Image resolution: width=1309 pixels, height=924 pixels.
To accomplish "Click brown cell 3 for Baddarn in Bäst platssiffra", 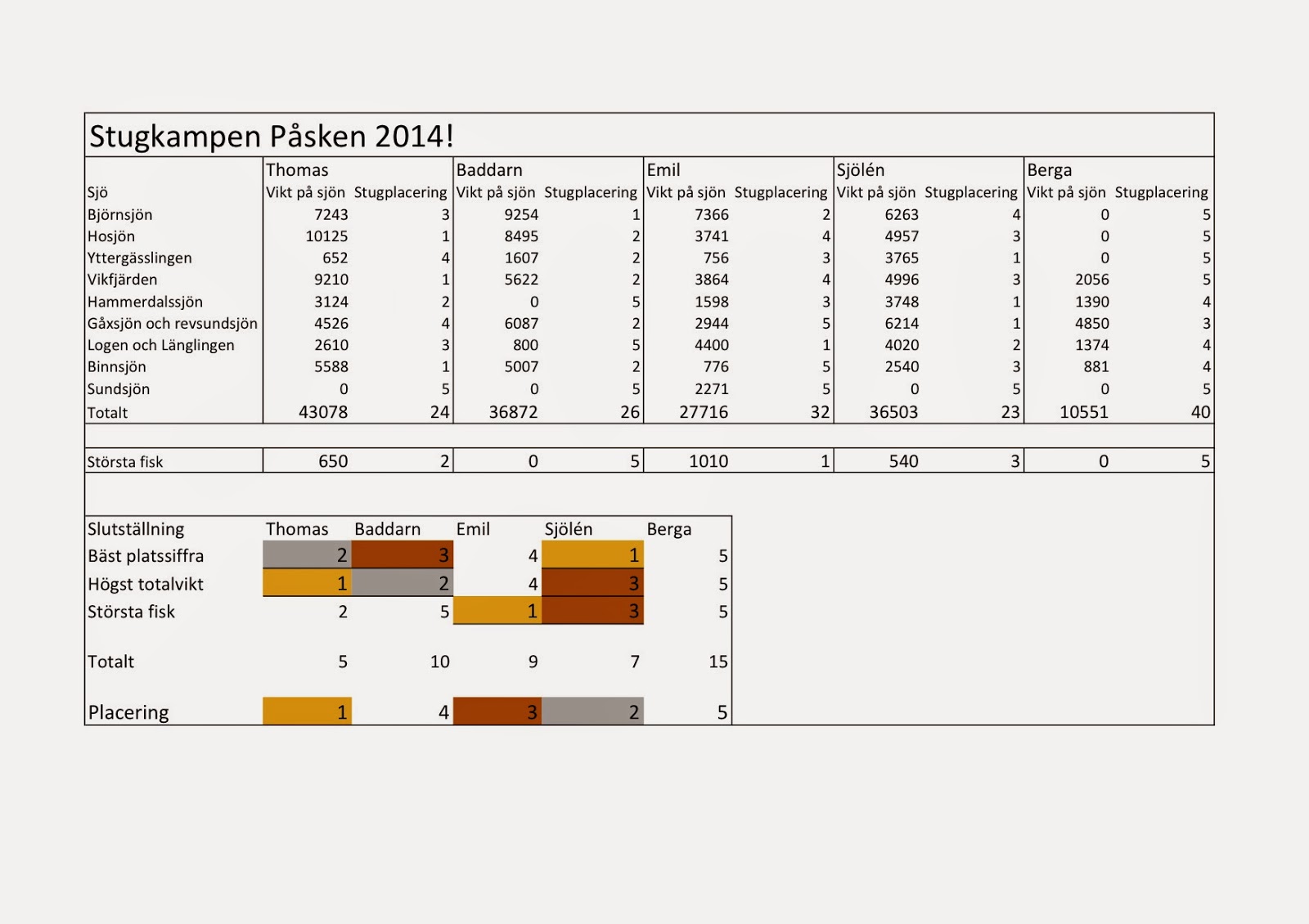I will tap(403, 554).
